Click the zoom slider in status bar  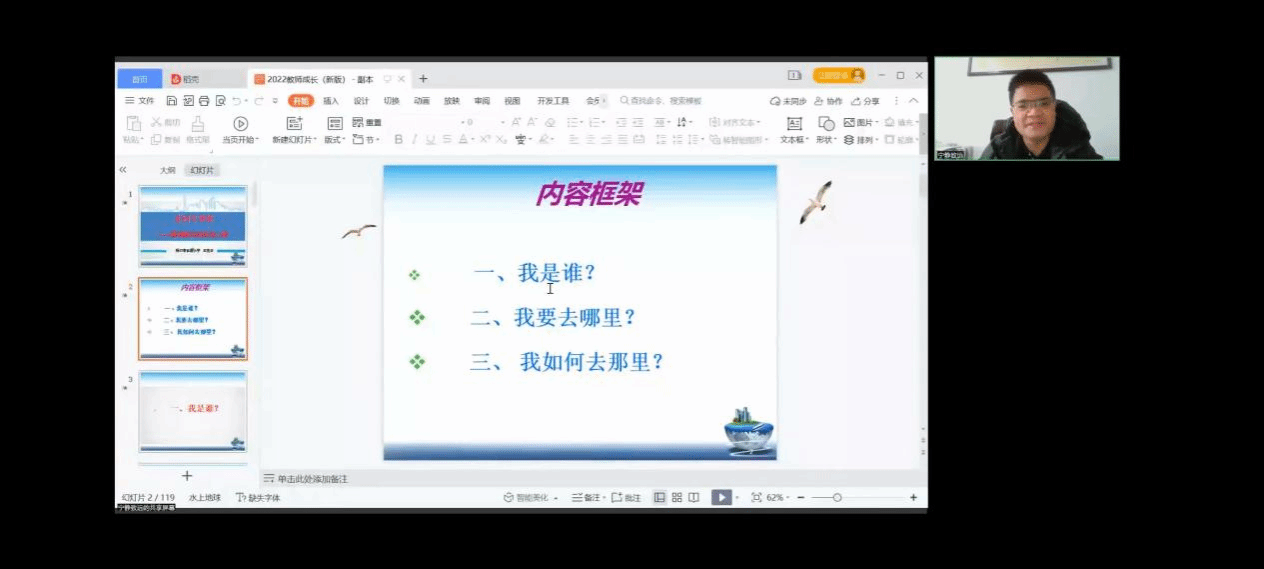click(x=837, y=497)
